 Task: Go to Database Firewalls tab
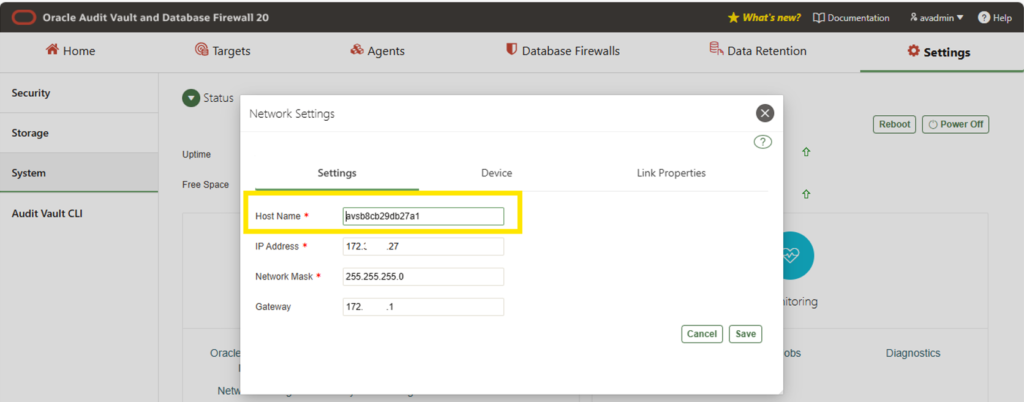point(563,51)
